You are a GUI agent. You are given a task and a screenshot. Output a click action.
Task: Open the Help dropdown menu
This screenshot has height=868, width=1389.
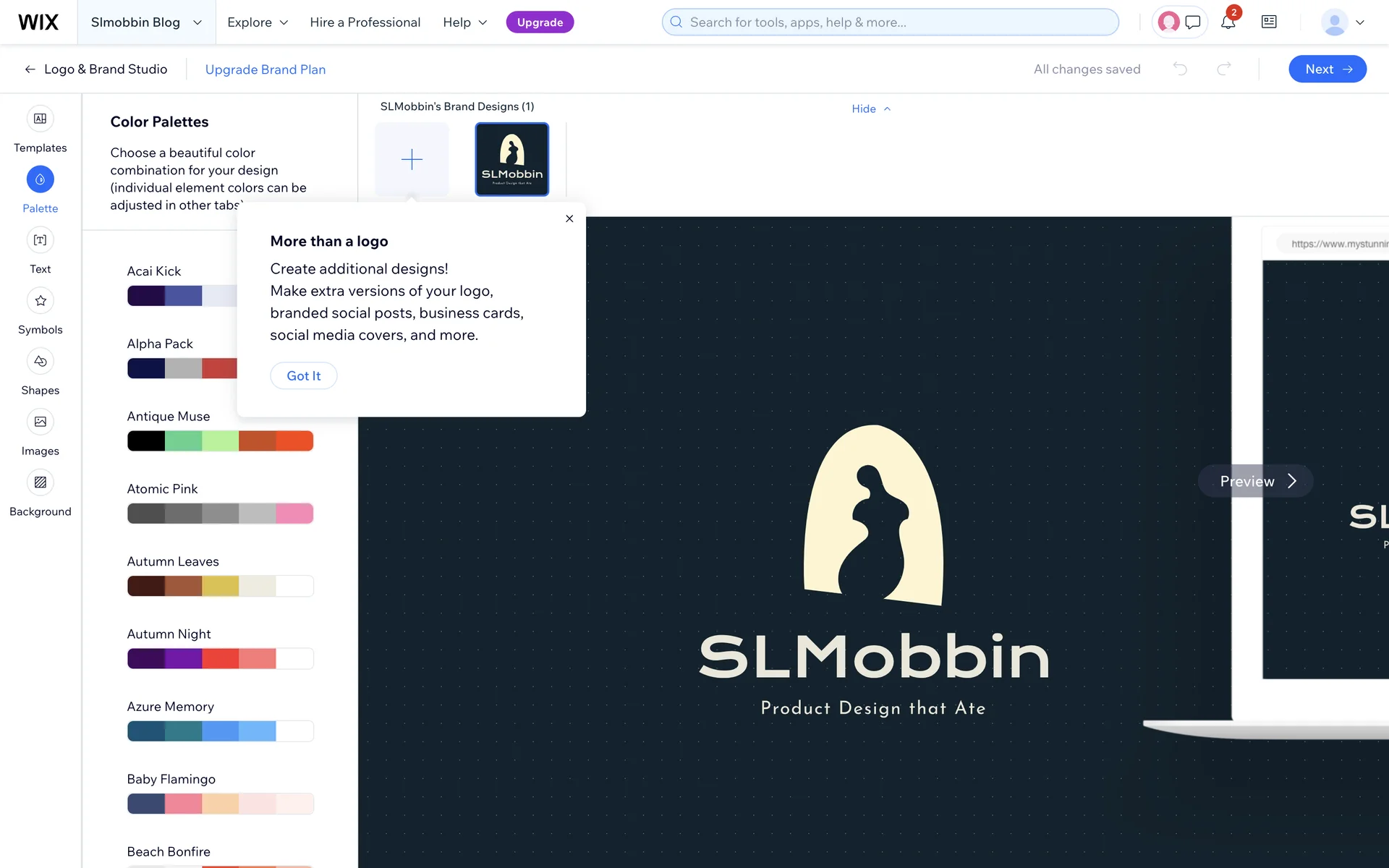[x=465, y=22]
